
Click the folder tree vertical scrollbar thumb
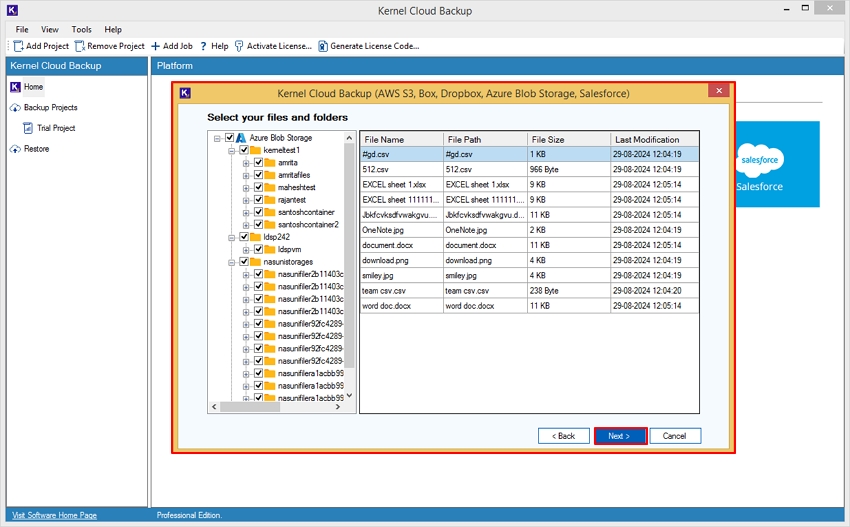click(350, 256)
